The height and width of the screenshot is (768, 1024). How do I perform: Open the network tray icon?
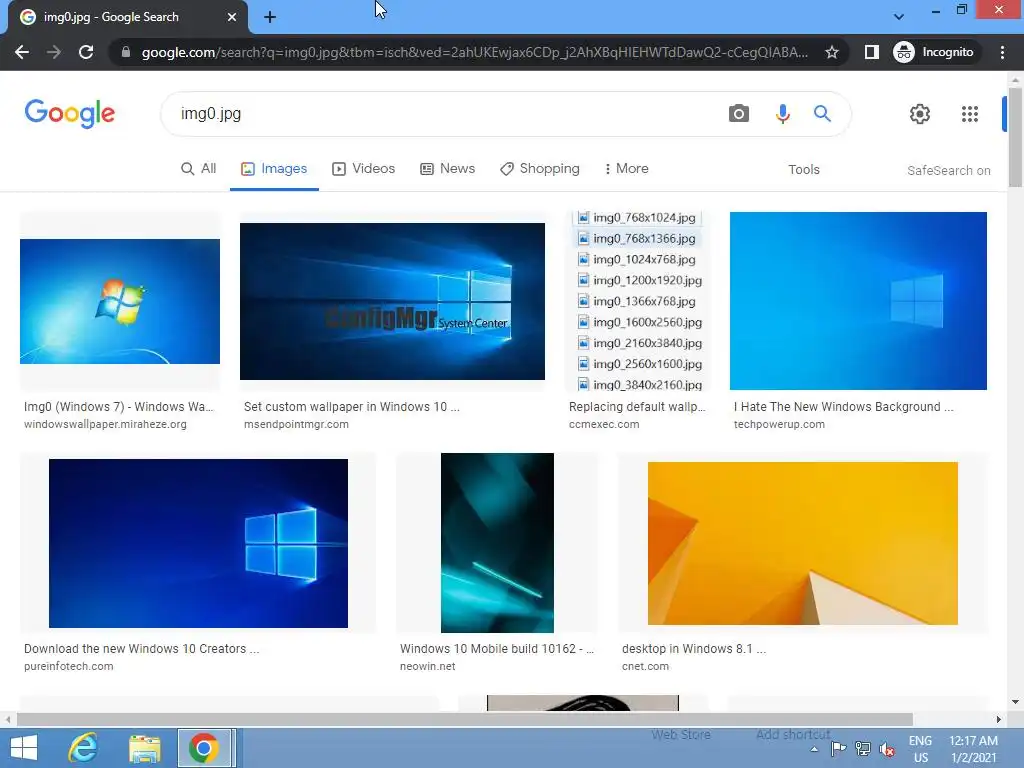[x=863, y=749]
